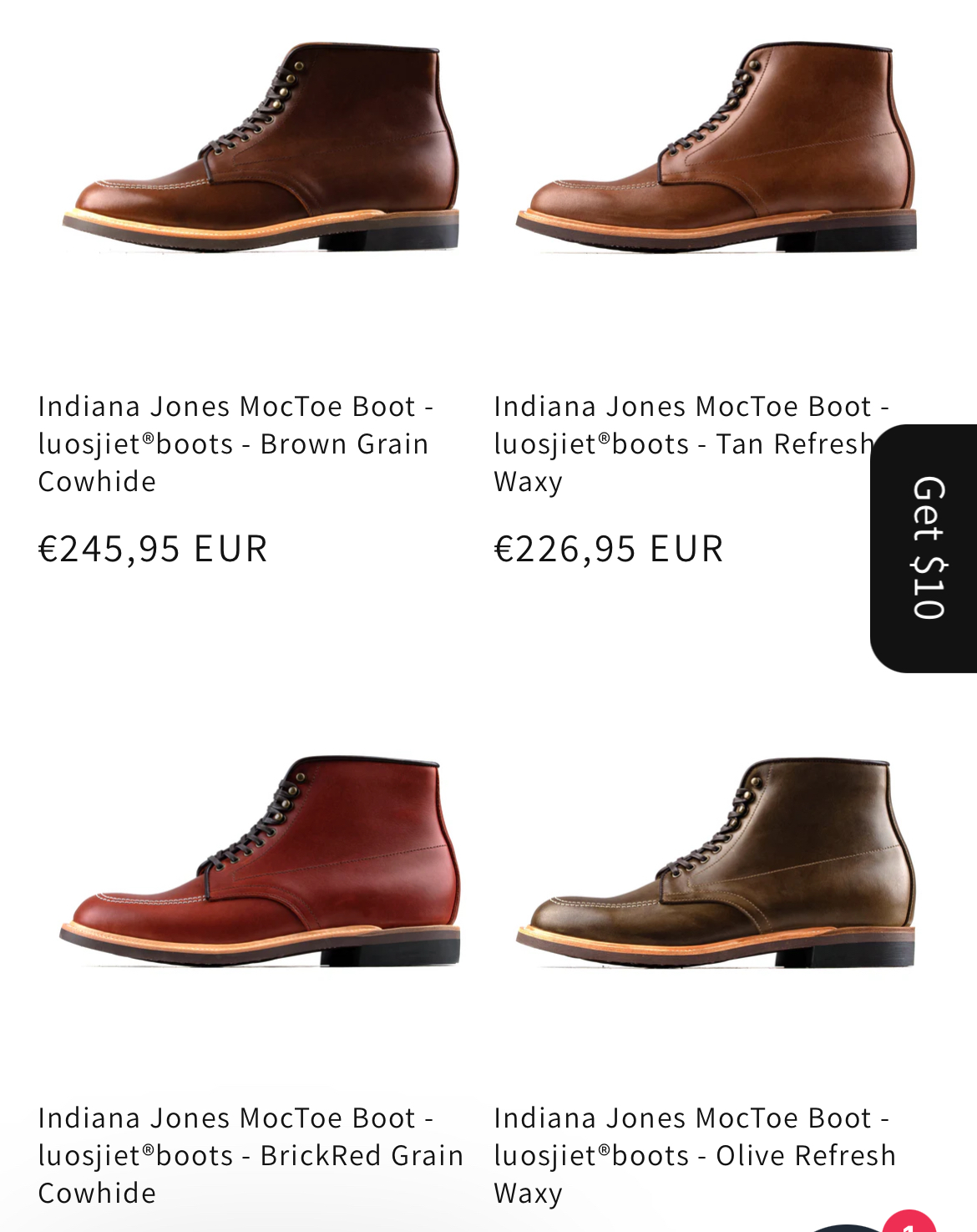Image resolution: width=977 pixels, height=1232 pixels.
Task: Open the Brown Grain Cowhide product title link
Action: (x=235, y=444)
